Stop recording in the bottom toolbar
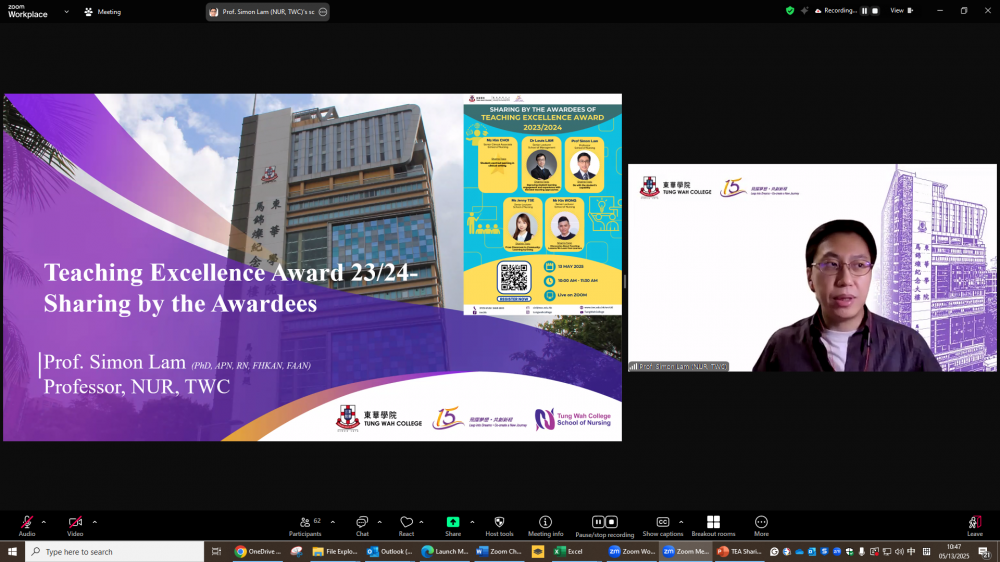This screenshot has width=1000, height=562. (x=611, y=522)
